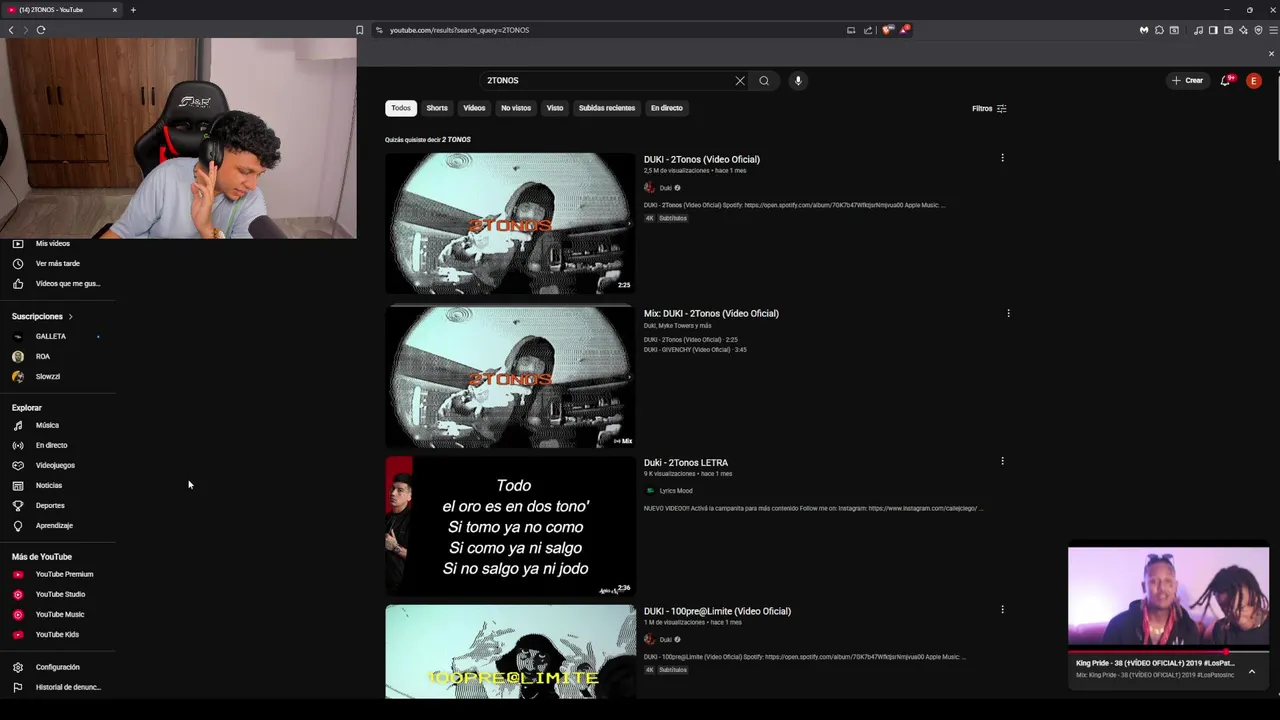Go back with the browser back arrow

click(x=11, y=30)
